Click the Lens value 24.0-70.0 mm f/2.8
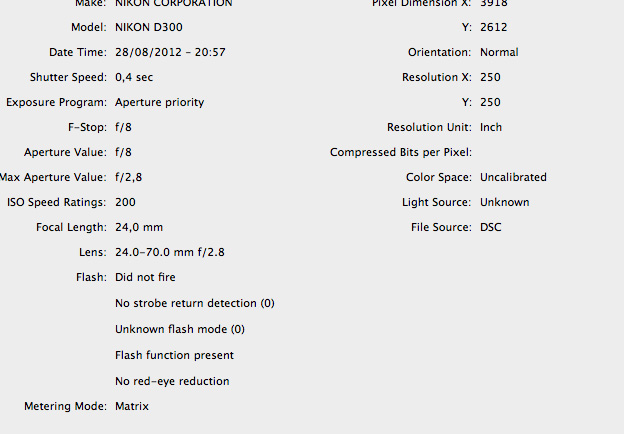This screenshot has width=624, height=434. coord(170,253)
